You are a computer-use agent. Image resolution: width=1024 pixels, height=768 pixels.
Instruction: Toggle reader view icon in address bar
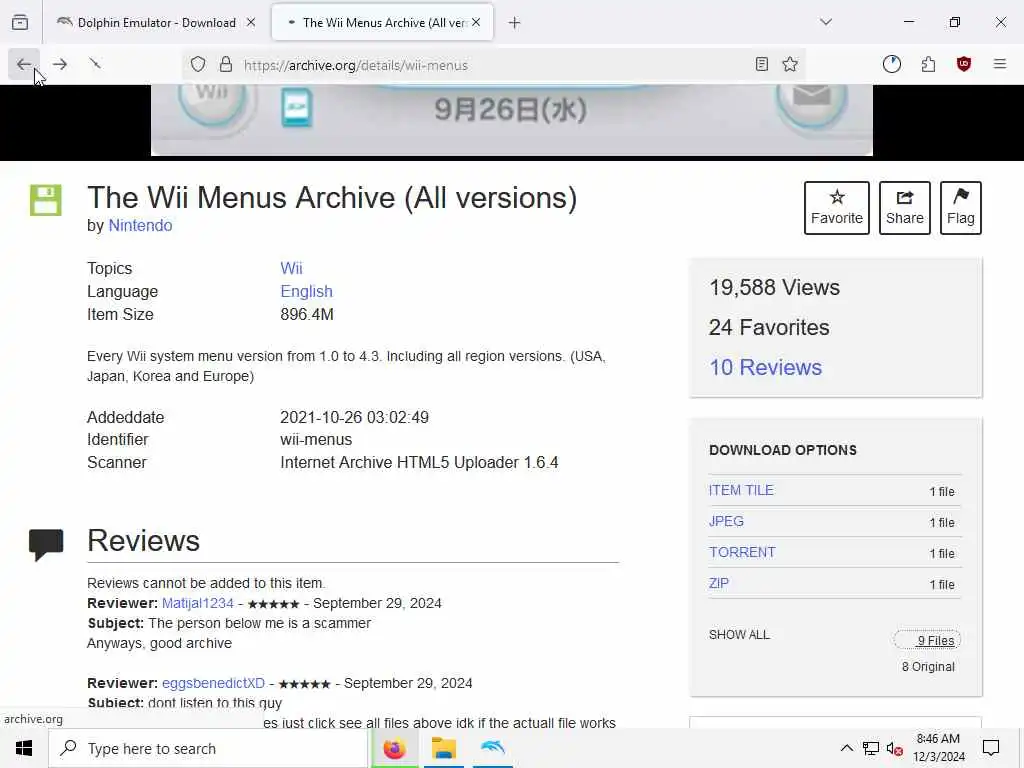coord(761,65)
